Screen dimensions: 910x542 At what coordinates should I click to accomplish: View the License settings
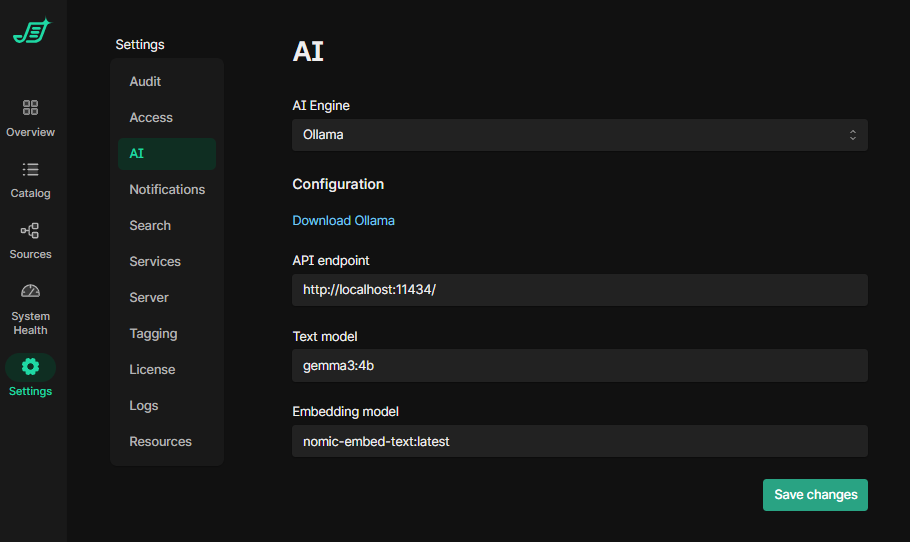(152, 370)
